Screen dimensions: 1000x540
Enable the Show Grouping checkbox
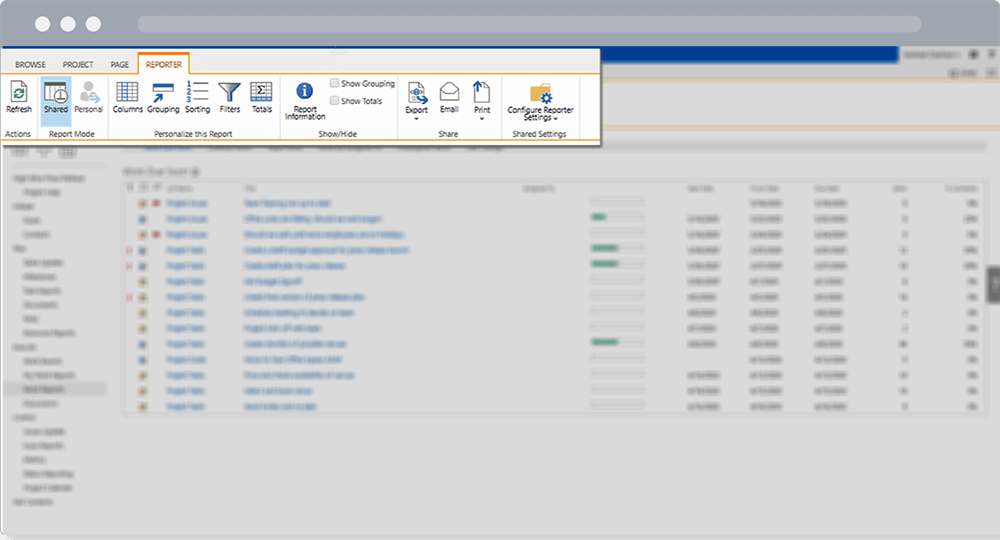pyautogui.click(x=335, y=84)
